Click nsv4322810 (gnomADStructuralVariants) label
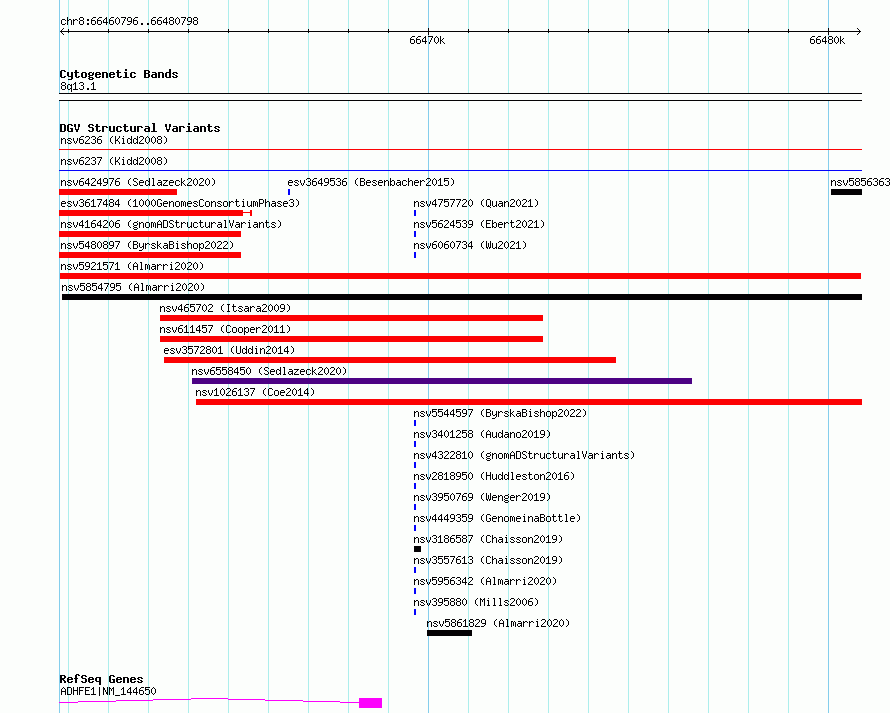This screenshot has height=713, width=890. [524, 455]
